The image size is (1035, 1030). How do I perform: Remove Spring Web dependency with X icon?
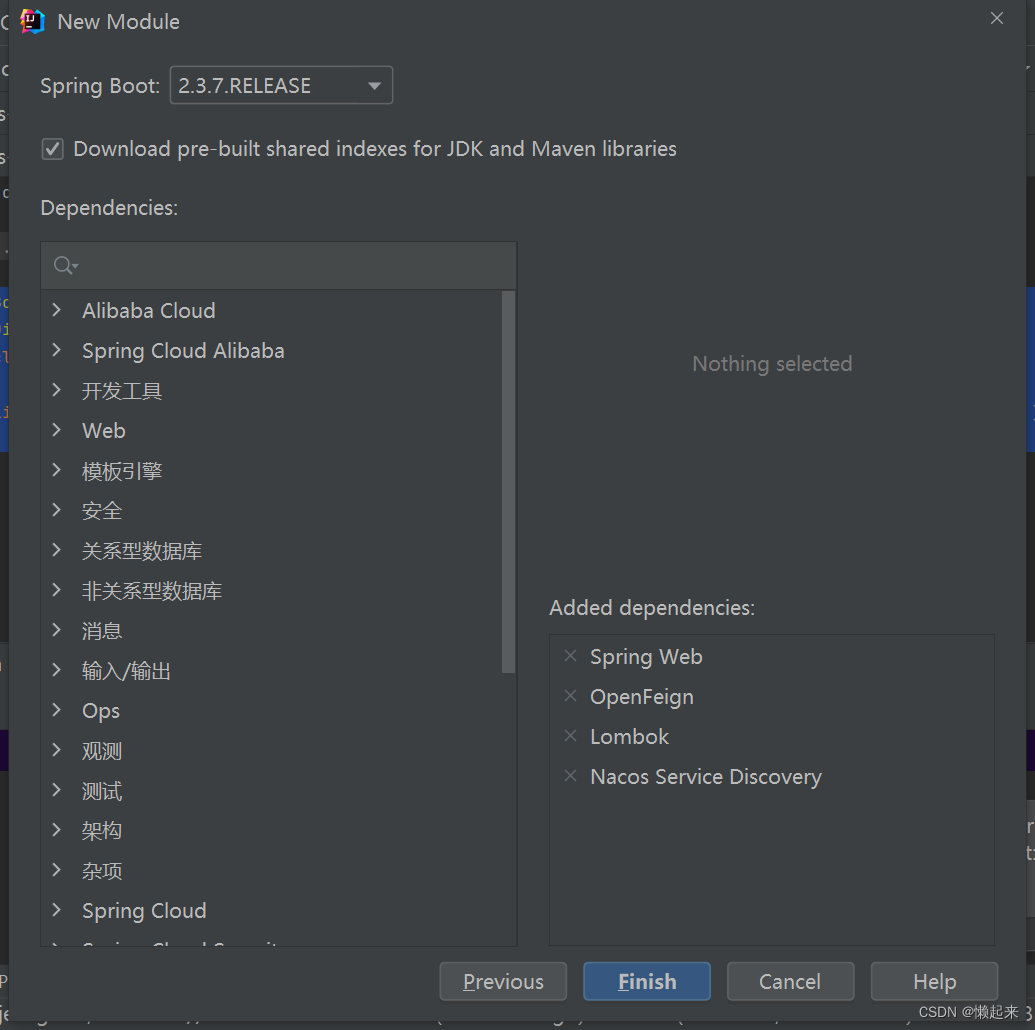pyautogui.click(x=570, y=656)
